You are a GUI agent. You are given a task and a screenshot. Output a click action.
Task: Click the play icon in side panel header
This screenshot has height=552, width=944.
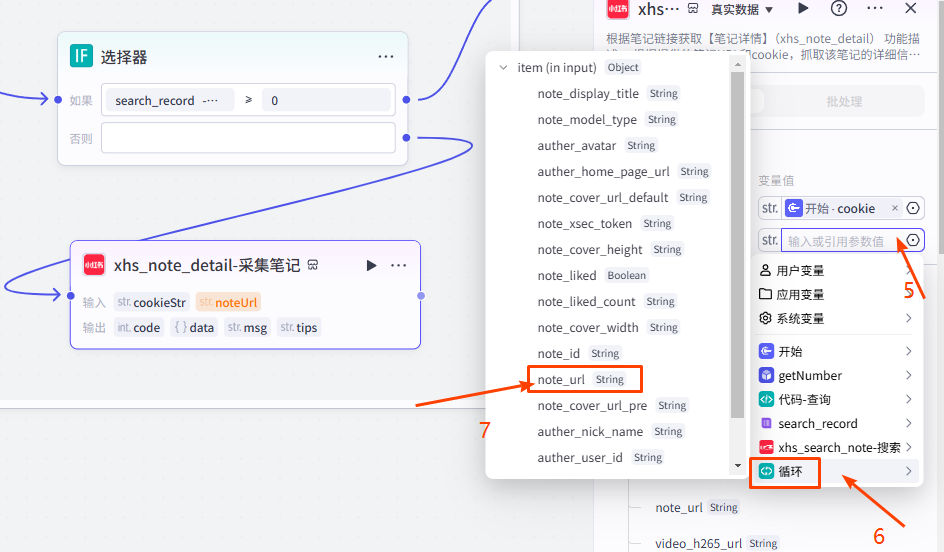[x=803, y=9]
